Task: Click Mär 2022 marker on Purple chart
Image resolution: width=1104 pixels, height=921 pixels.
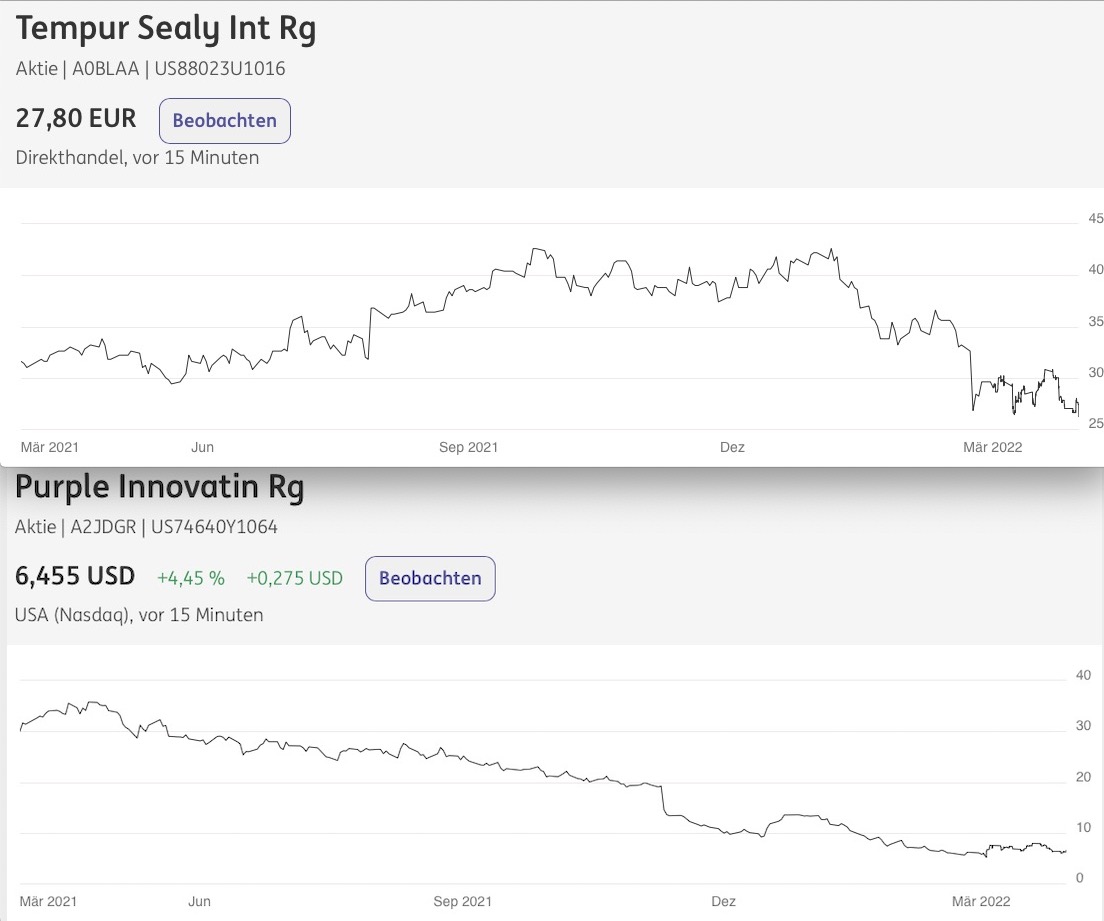Action: click(981, 901)
